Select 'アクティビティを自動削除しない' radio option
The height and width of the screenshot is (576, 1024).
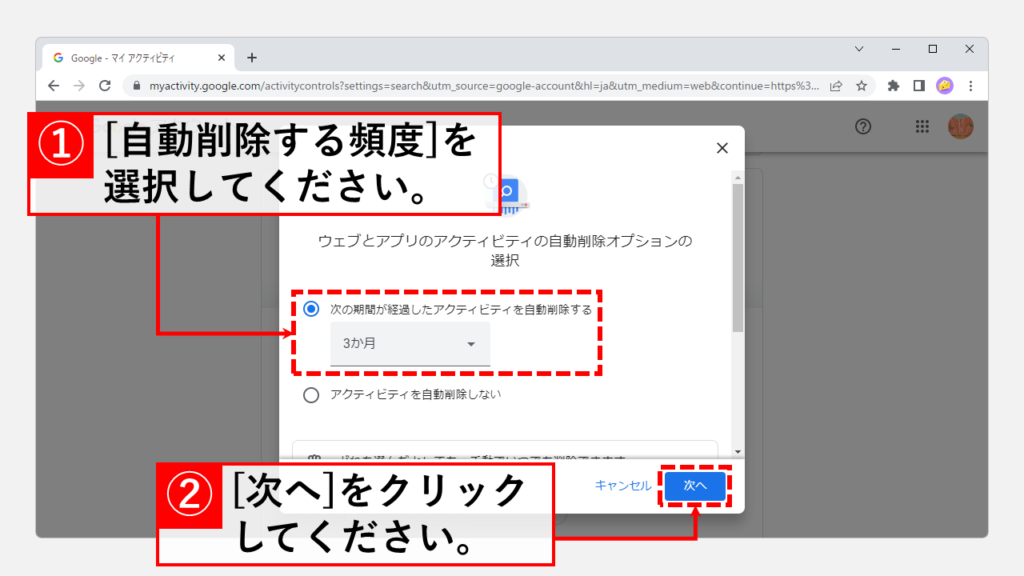[x=311, y=395]
